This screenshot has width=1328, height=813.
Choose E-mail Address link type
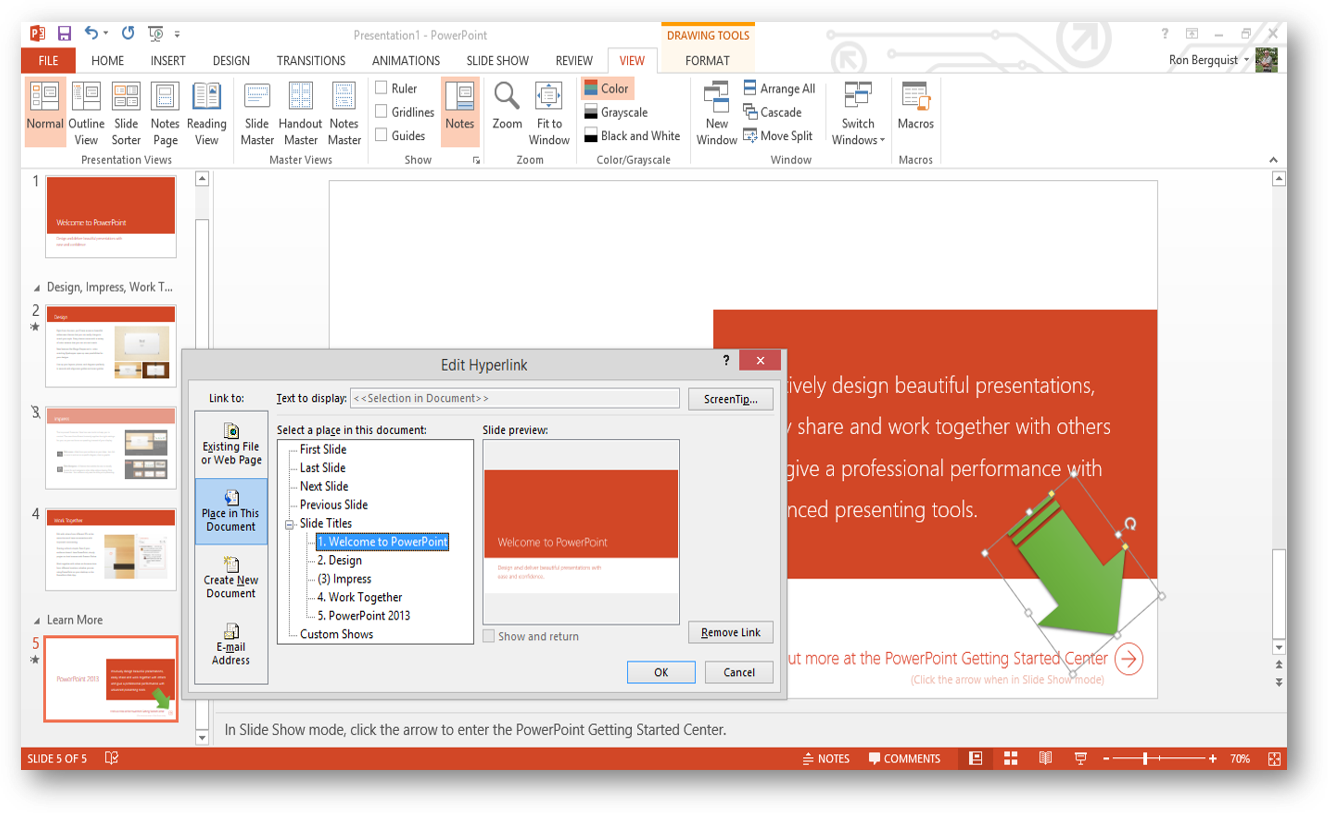coord(231,644)
